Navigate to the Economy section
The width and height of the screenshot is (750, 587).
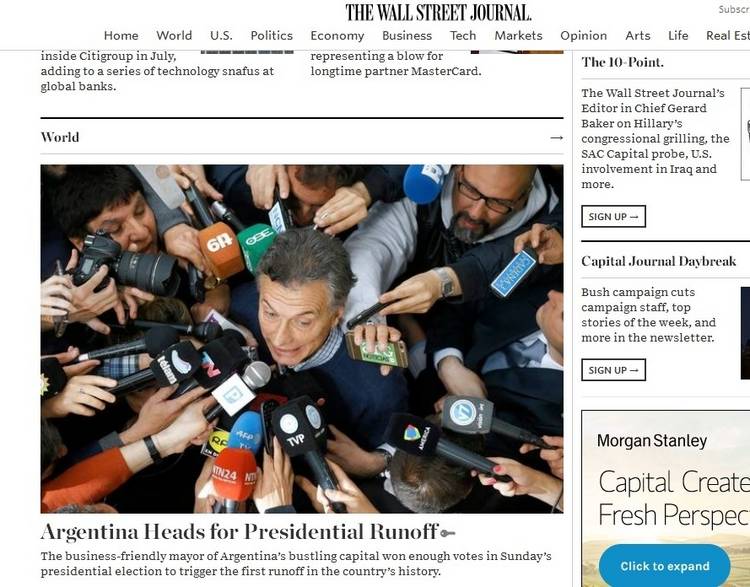click(337, 36)
